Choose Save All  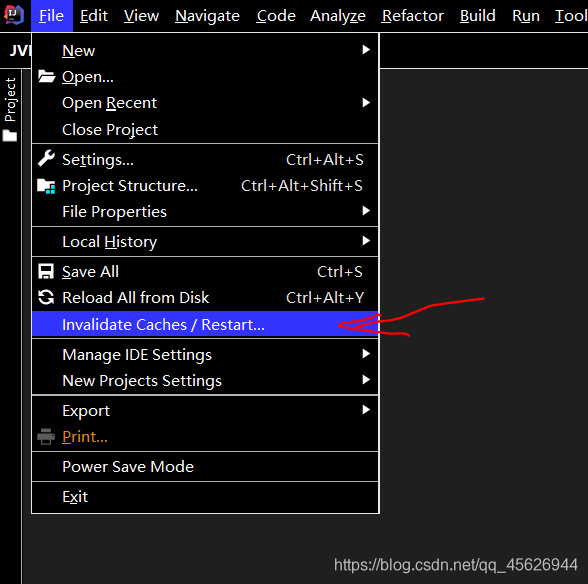[205, 272]
